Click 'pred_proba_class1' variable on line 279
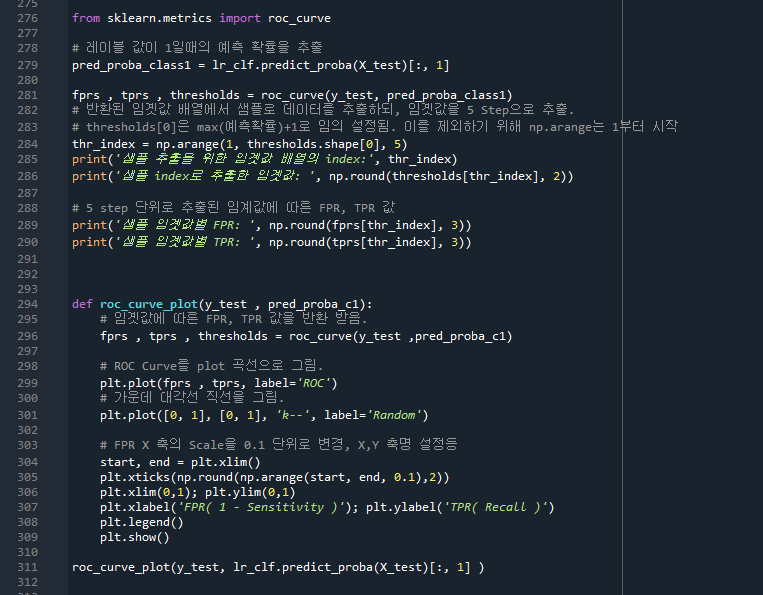 [131, 65]
